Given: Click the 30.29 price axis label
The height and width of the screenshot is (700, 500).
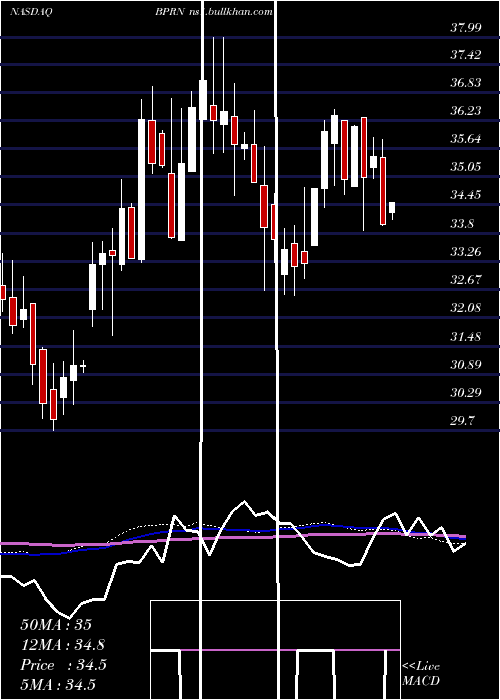Looking at the screenshot, I should coord(466,393).
